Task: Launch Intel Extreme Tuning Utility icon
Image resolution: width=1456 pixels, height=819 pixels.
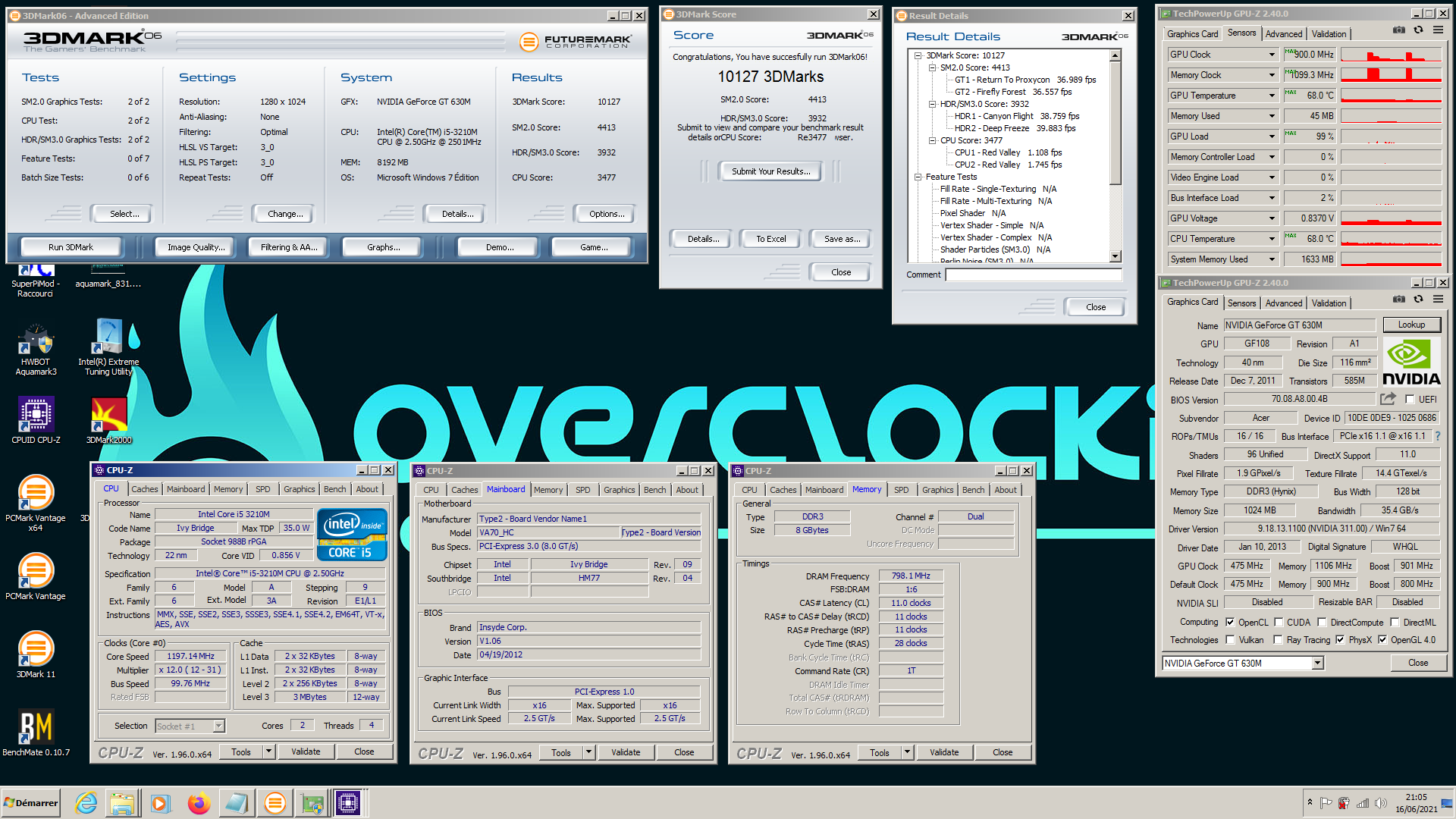Action: click(x=108, y=347)
